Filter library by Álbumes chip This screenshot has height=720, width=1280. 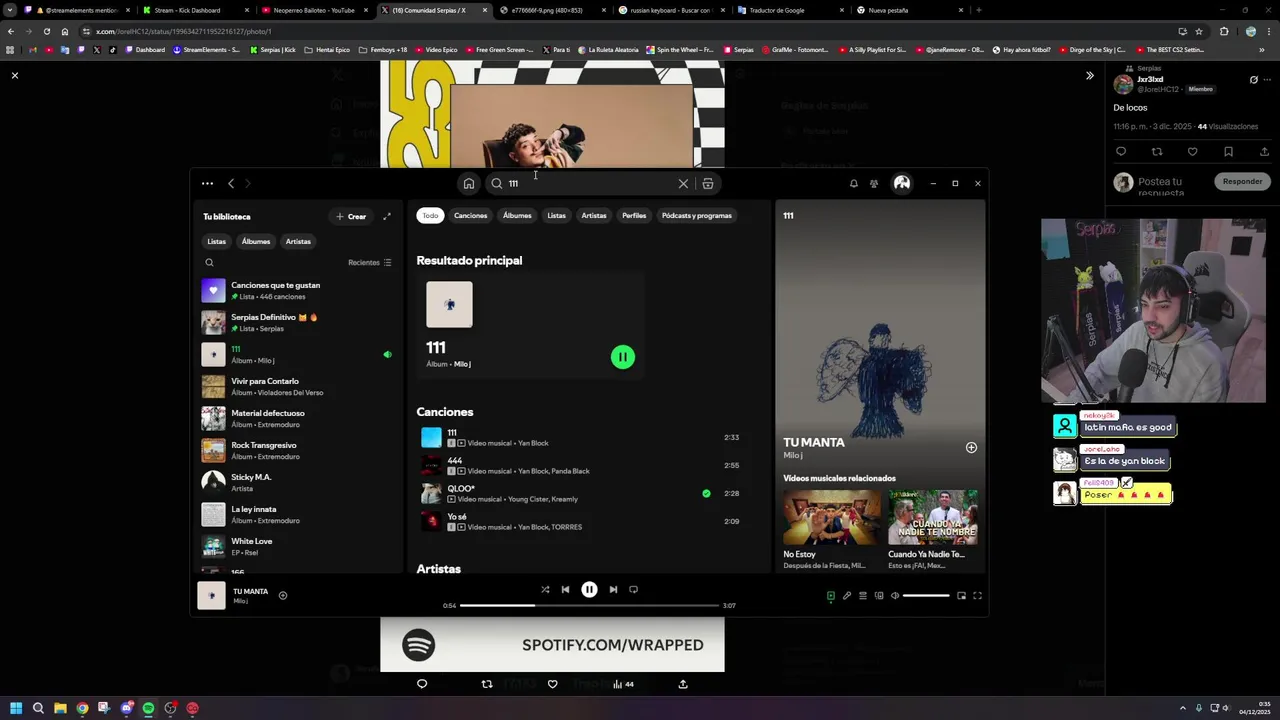click(256, 241)
